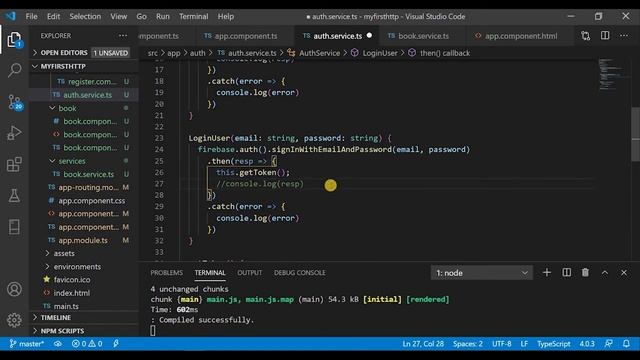Click 'Spaces: 2' indentation setting
This screenshot has height=360, width=640.
tap(468, 344)
